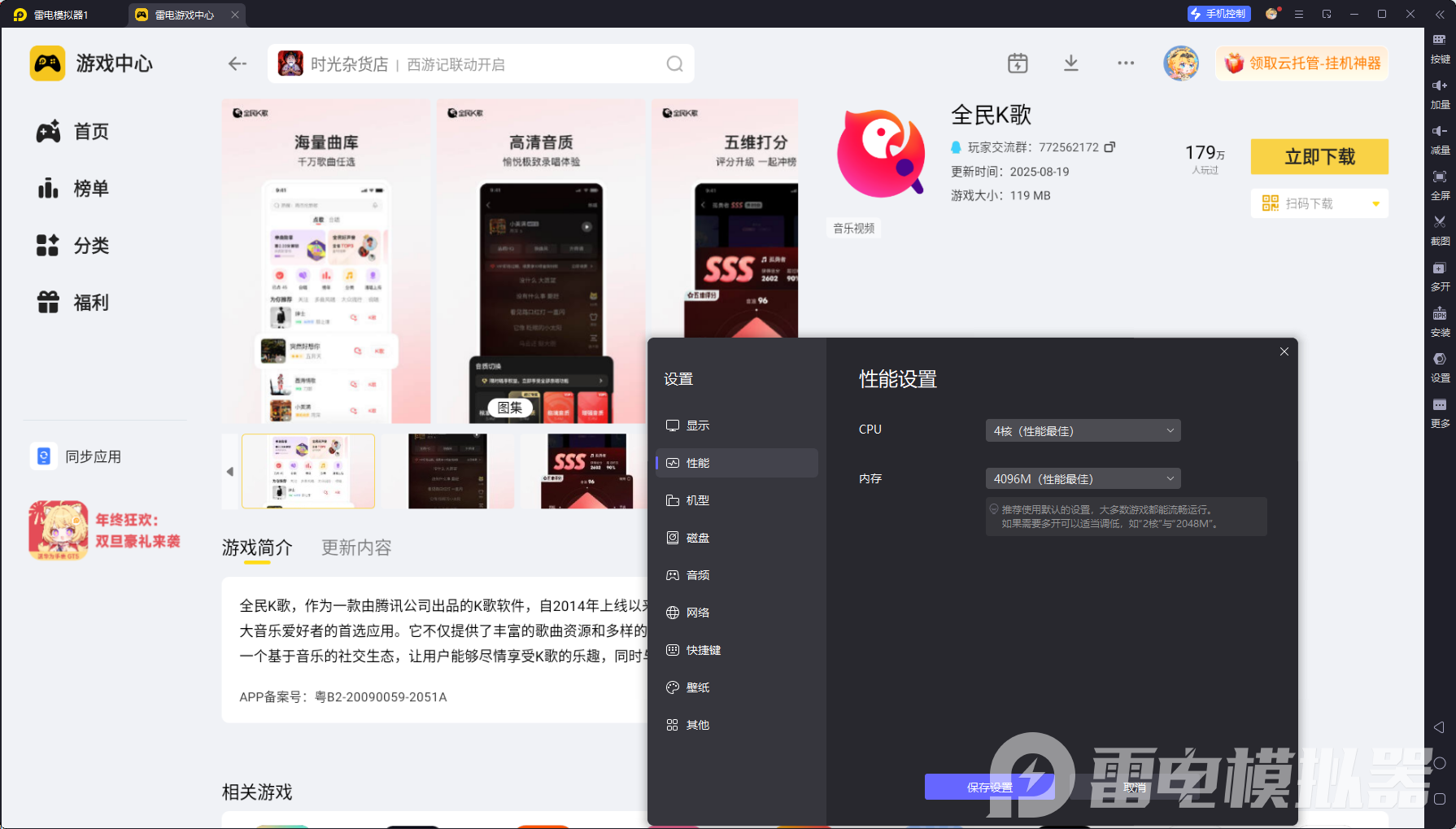Switch to the 雷电模拟器1 tab
1456x829 pixels.
pyautogui.click(x=52, y=15)
